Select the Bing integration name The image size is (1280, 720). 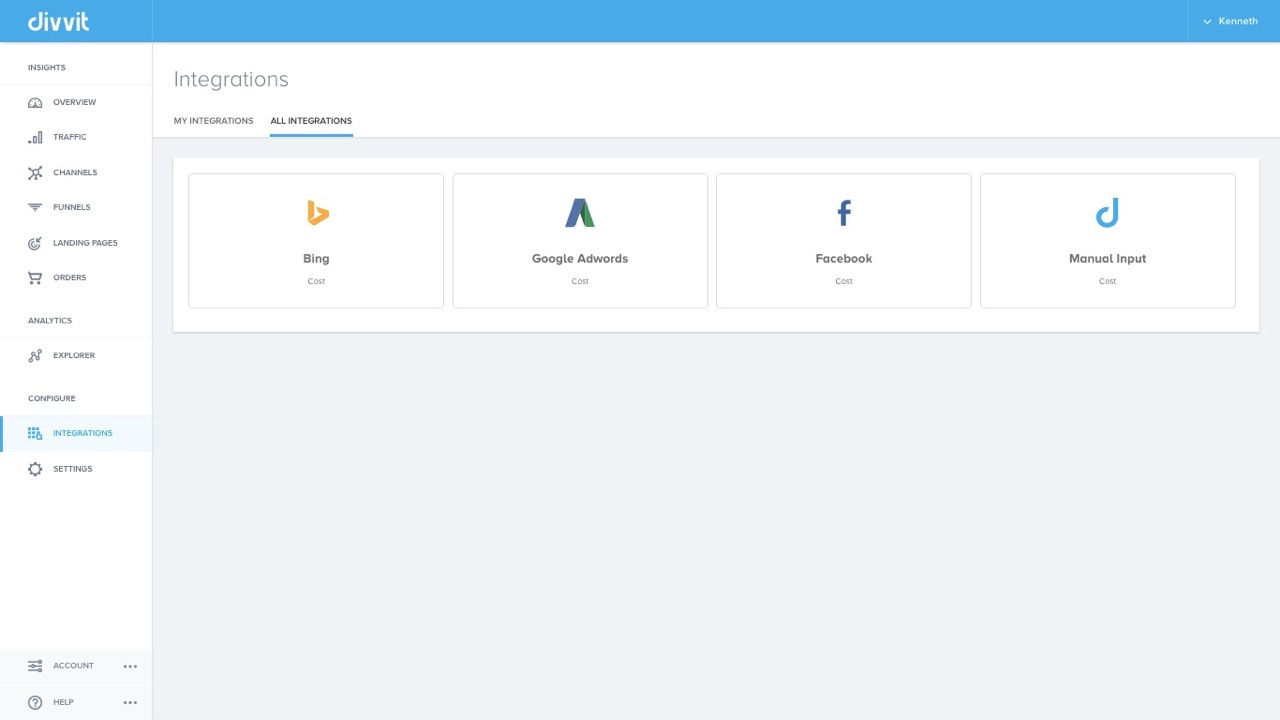pyautogui.click(x=316, y=259)
